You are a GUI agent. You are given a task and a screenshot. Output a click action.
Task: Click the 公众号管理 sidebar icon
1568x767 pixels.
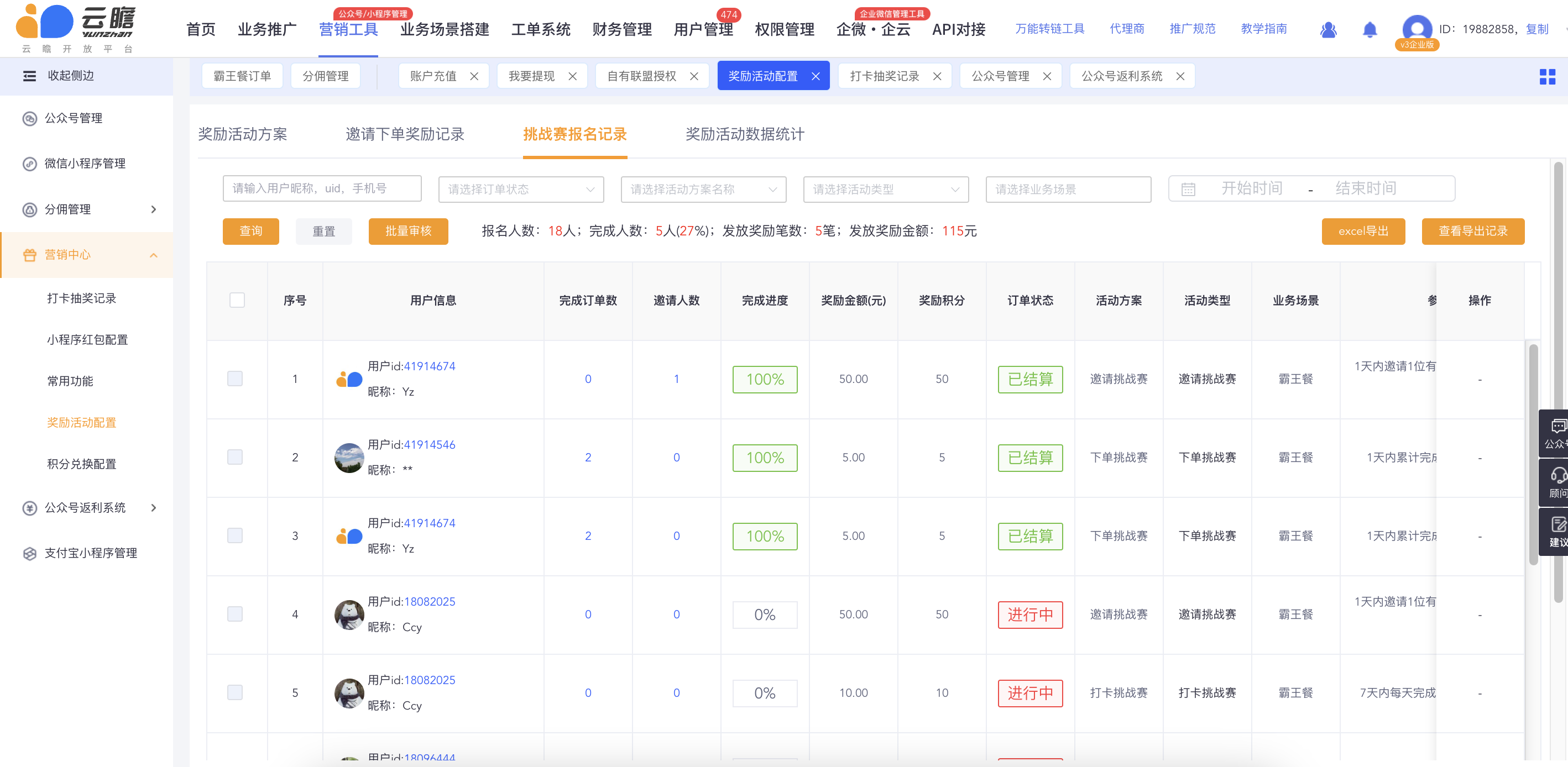tap(29, 119)
